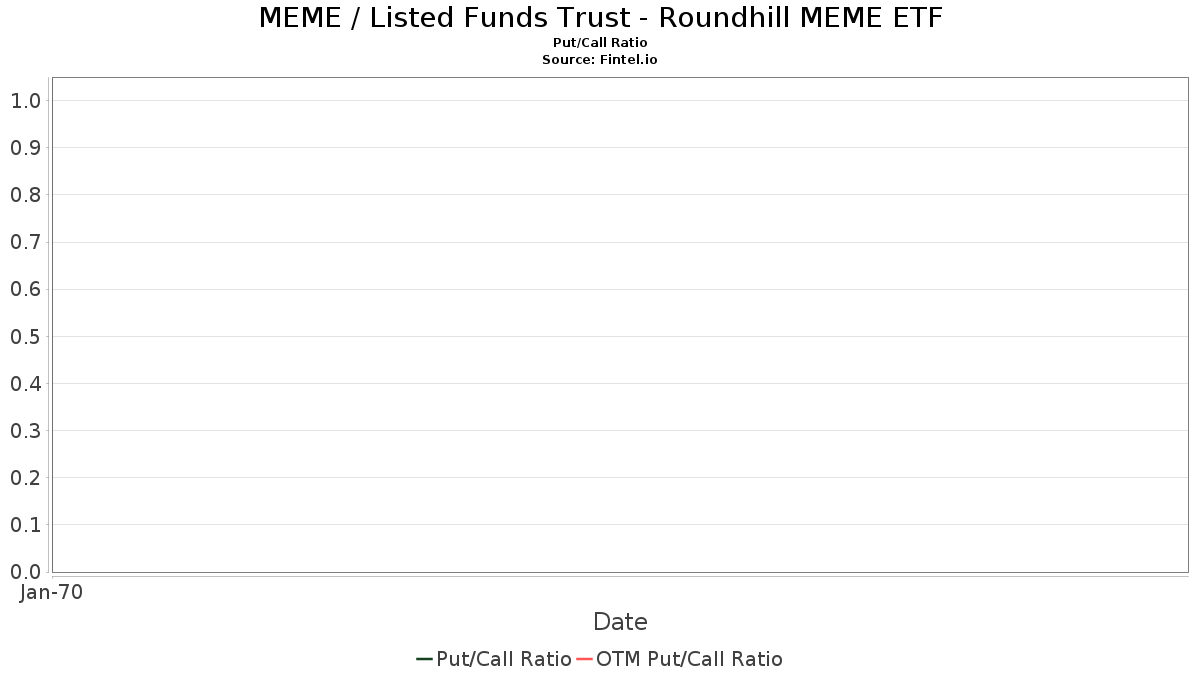
Task: Click the 0.6 y-axis tick label
Action: 25,289
